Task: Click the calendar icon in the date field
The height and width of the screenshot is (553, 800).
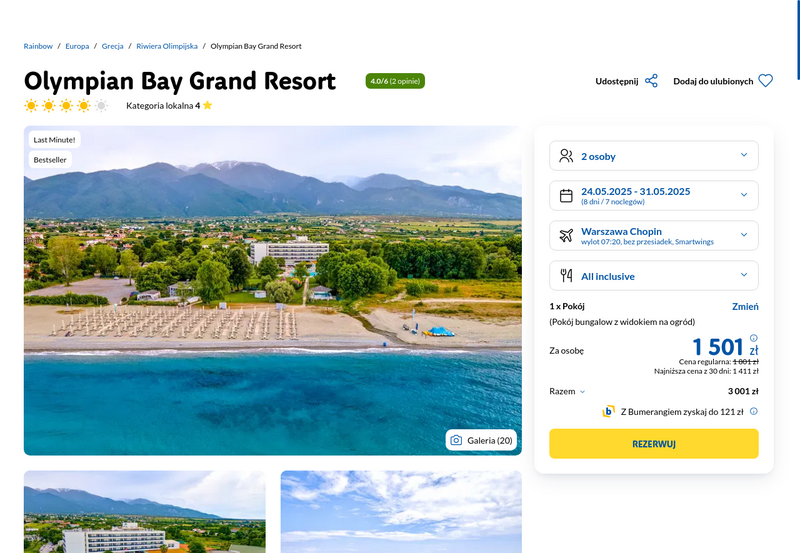Action: coord(566,195)
